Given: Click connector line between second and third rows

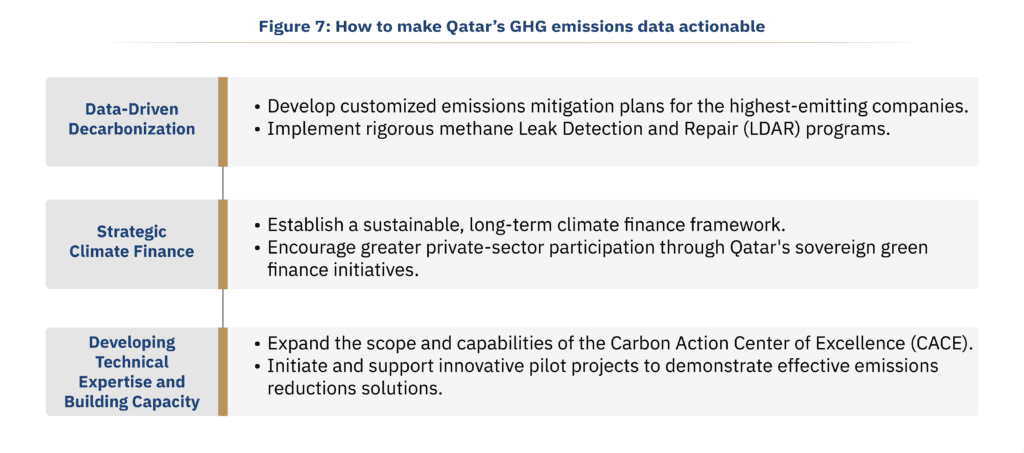Looking at the screenshot, I should click(223, 308).
